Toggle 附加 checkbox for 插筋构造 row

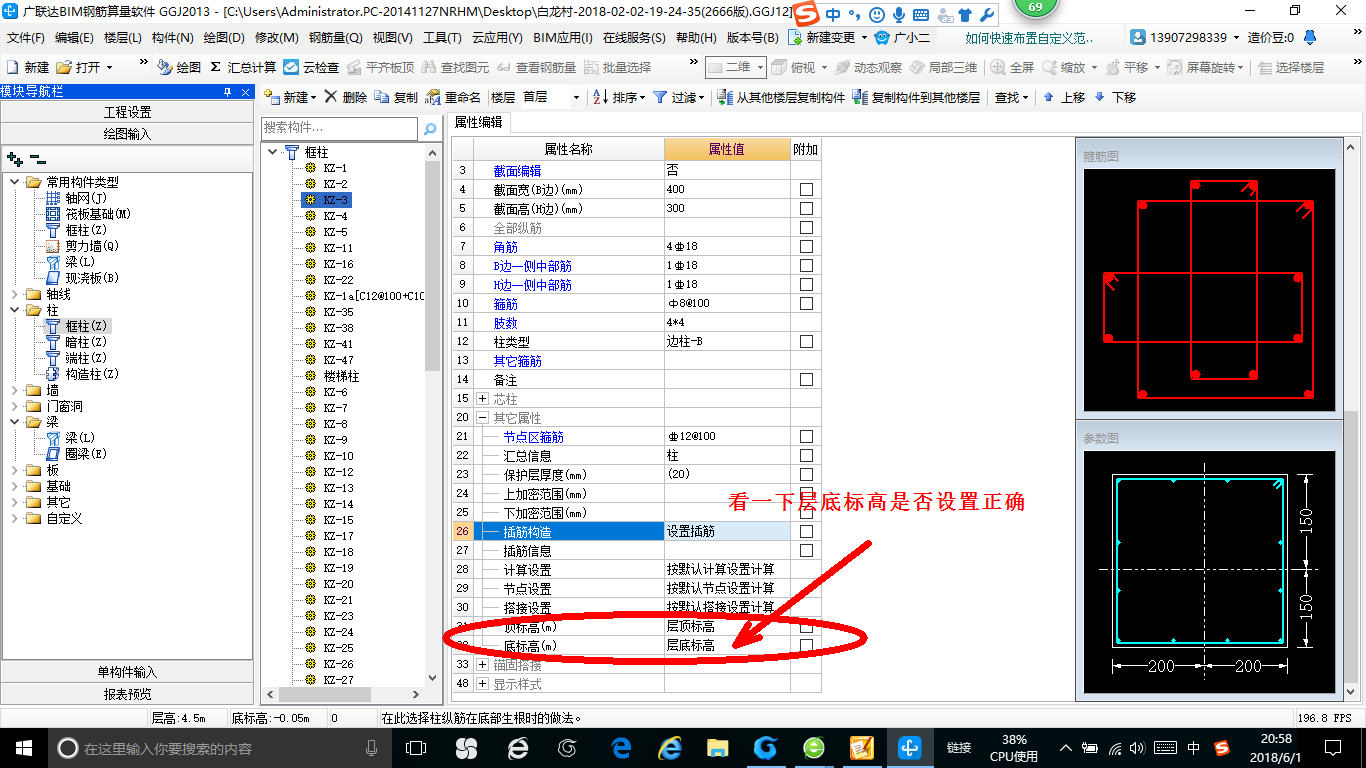pos(806,531)
